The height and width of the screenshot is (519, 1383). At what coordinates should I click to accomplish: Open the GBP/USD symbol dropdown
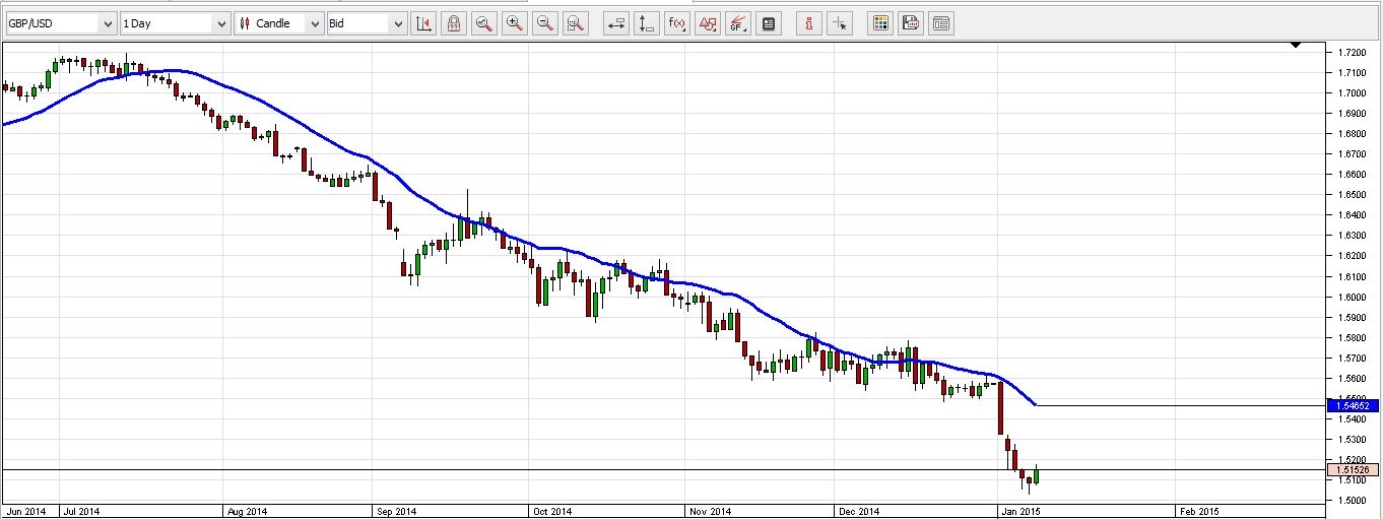click(x=60, y=23)
